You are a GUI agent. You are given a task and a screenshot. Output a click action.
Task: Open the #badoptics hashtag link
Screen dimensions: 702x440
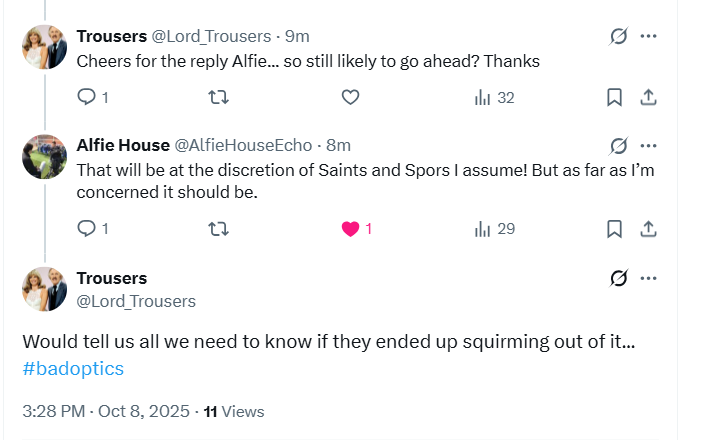(x=73, y=368)
